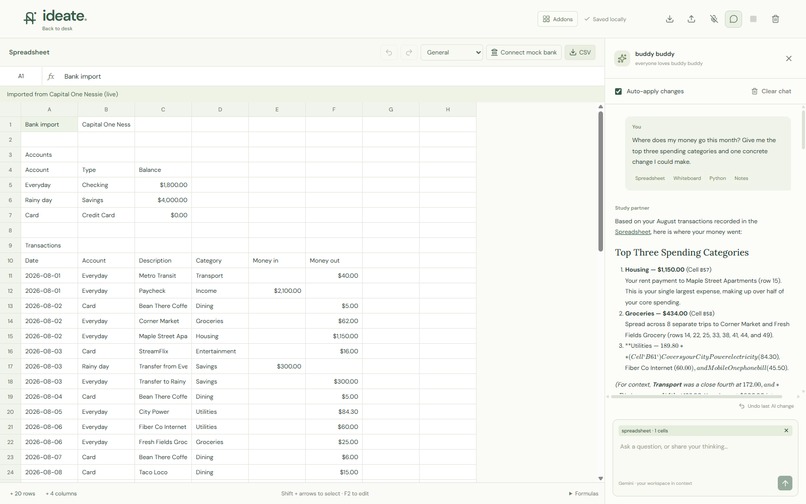
Task: Focus the Ask a question input box
Action: click(704, 458)
